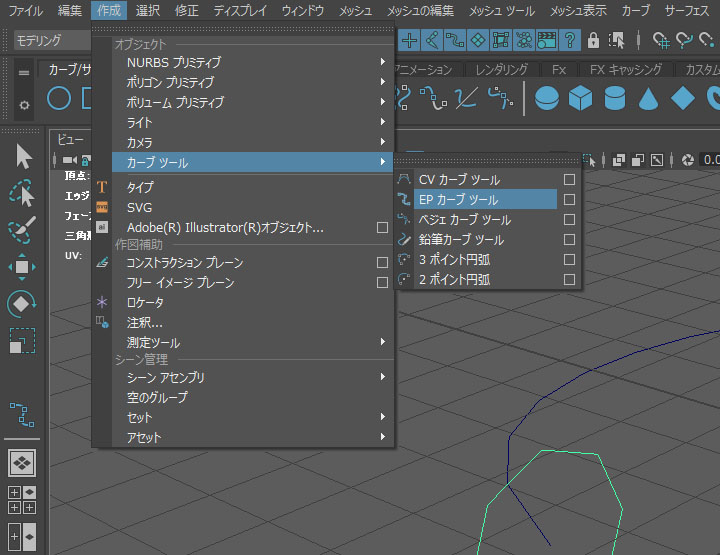Select the four-pane view layout button
Image resolution: width=720 pixels, height=555 pixels.
point(22,499)
